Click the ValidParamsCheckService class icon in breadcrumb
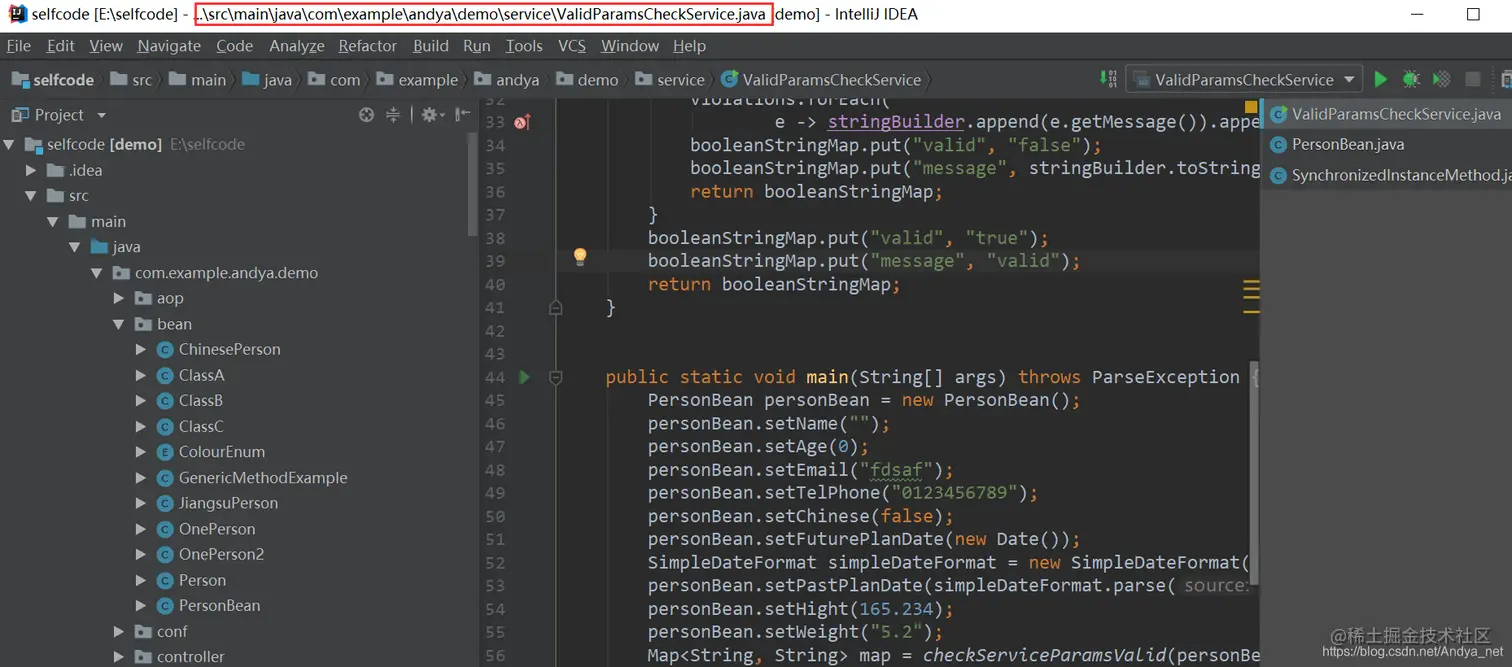The image size is (1512, 667). coord(729,80)
